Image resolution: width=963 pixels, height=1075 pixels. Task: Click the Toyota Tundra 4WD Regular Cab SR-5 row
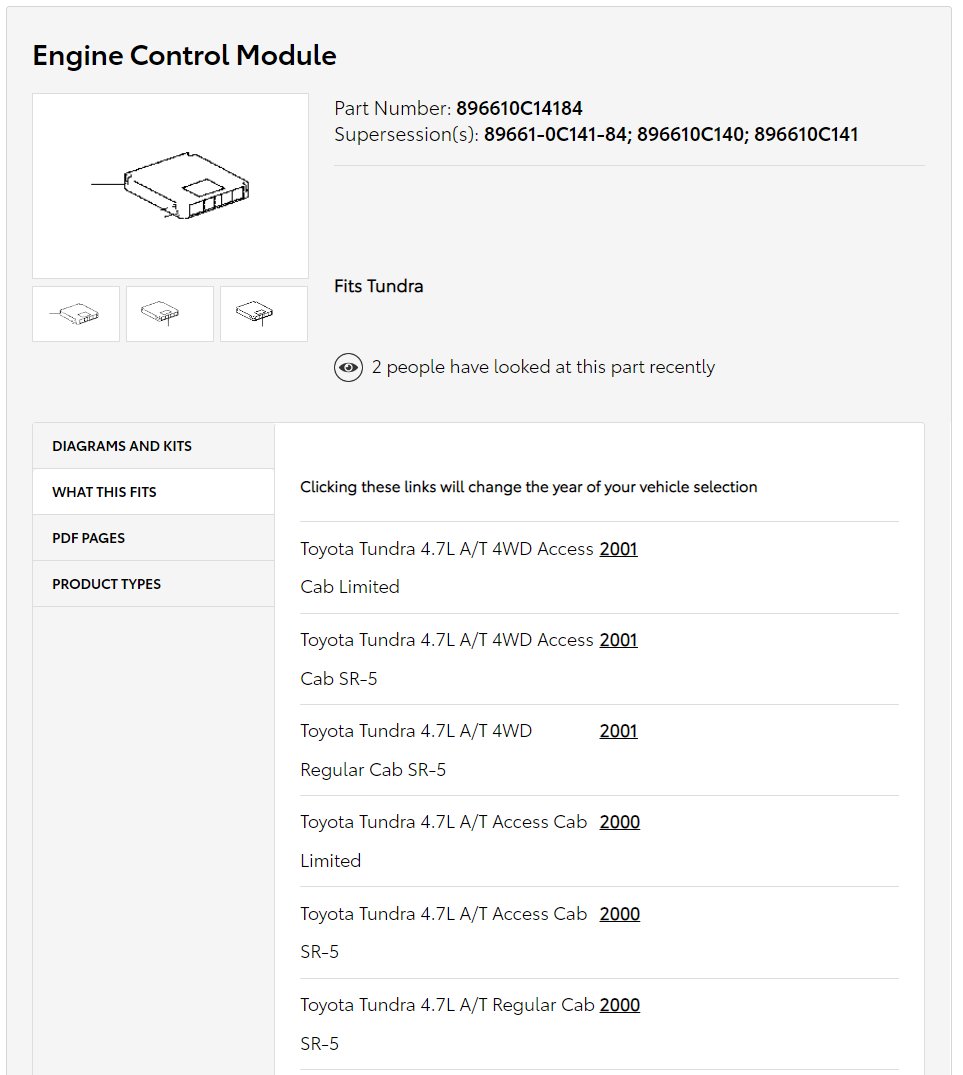pos(599,750)
